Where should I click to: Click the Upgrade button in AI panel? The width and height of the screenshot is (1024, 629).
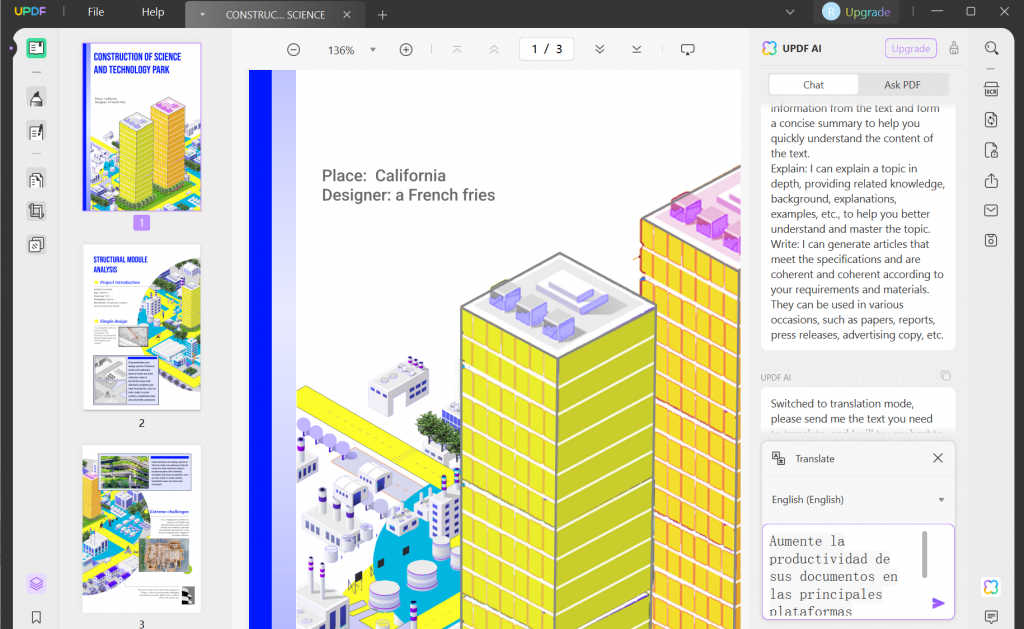pos(910,48)
